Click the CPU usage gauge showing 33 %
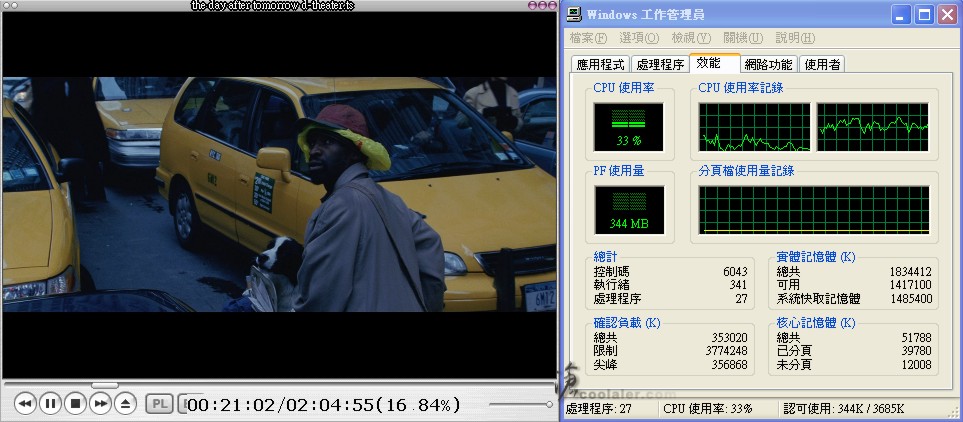 pos(628,127)
